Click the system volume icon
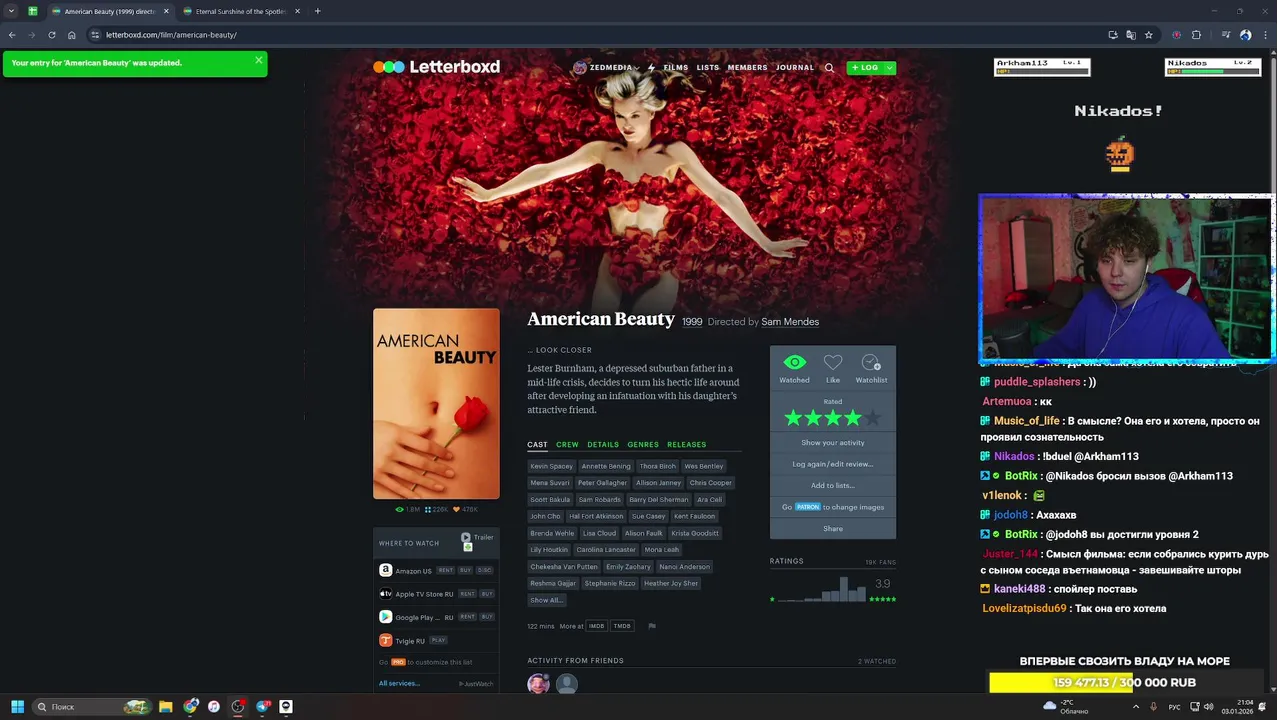Screen dimensions: 1277x720 1208,707
